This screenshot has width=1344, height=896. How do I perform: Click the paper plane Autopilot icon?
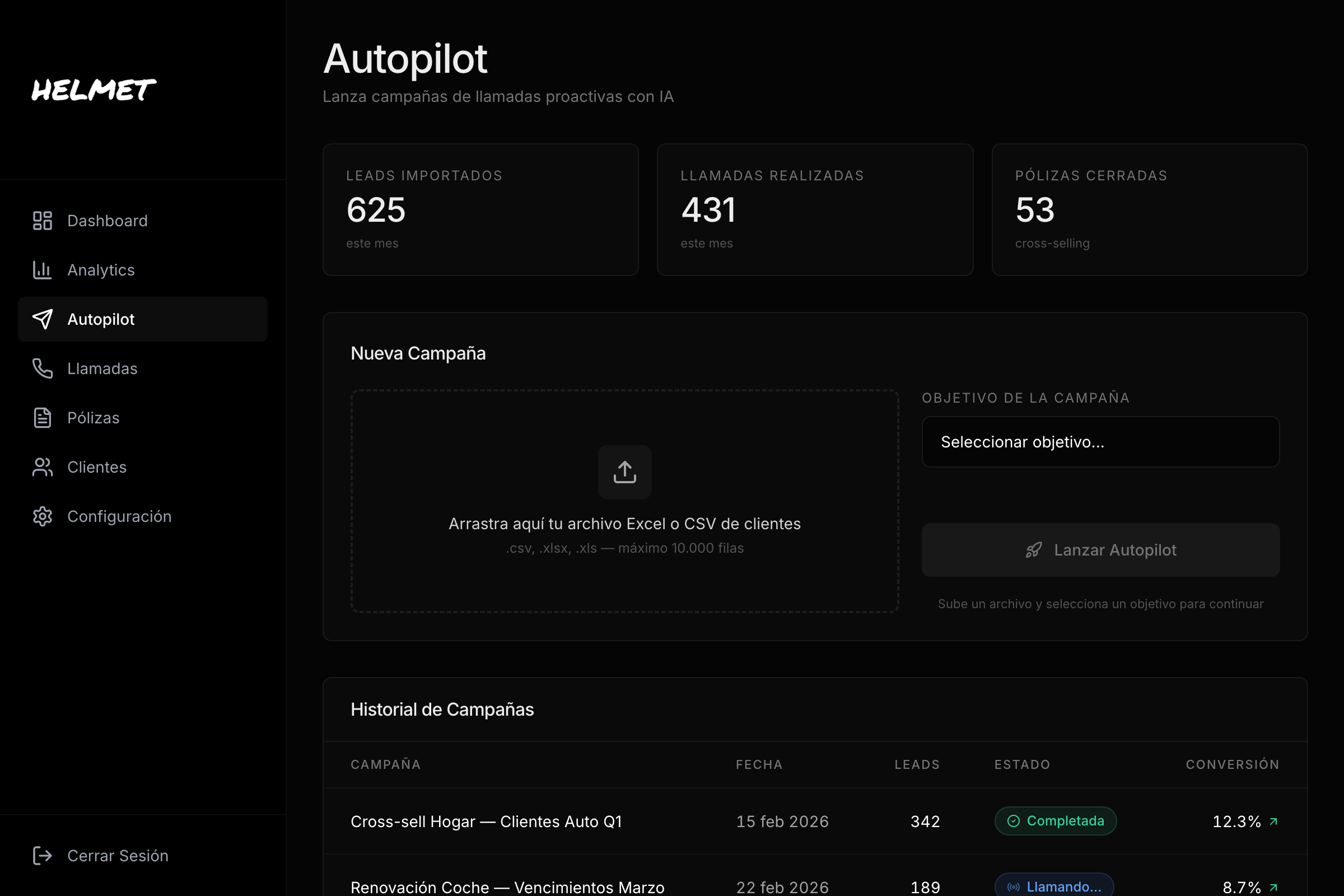coord(43,319)
